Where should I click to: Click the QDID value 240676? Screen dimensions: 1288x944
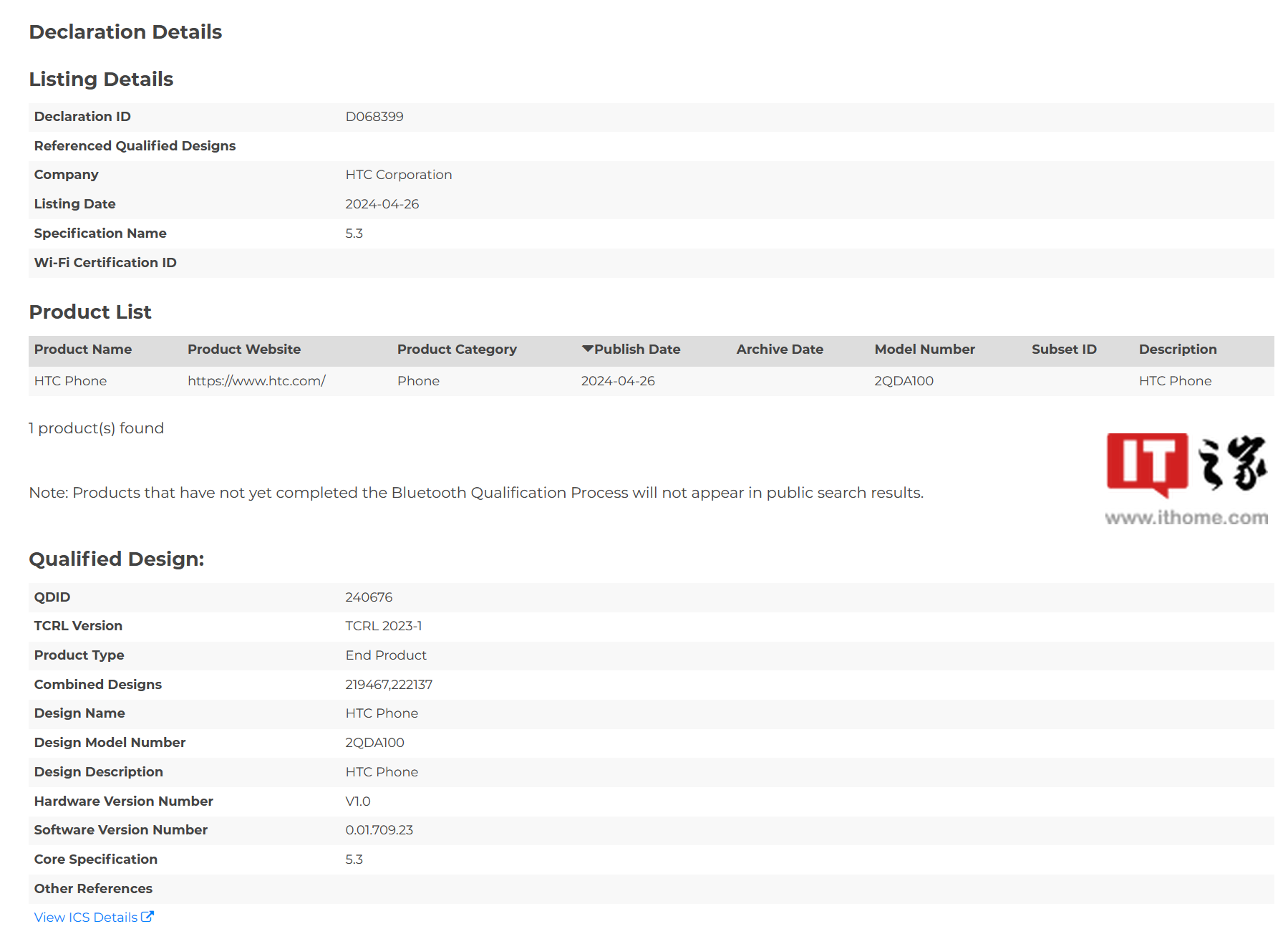point(369,597)
